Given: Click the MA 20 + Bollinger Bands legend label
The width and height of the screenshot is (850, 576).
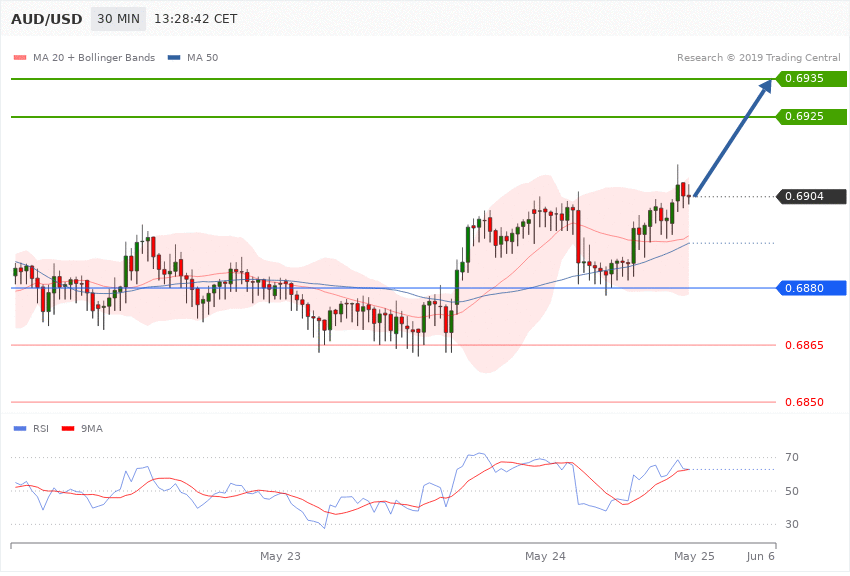Looking at the screenshot, I should click(x=94, y=57).
